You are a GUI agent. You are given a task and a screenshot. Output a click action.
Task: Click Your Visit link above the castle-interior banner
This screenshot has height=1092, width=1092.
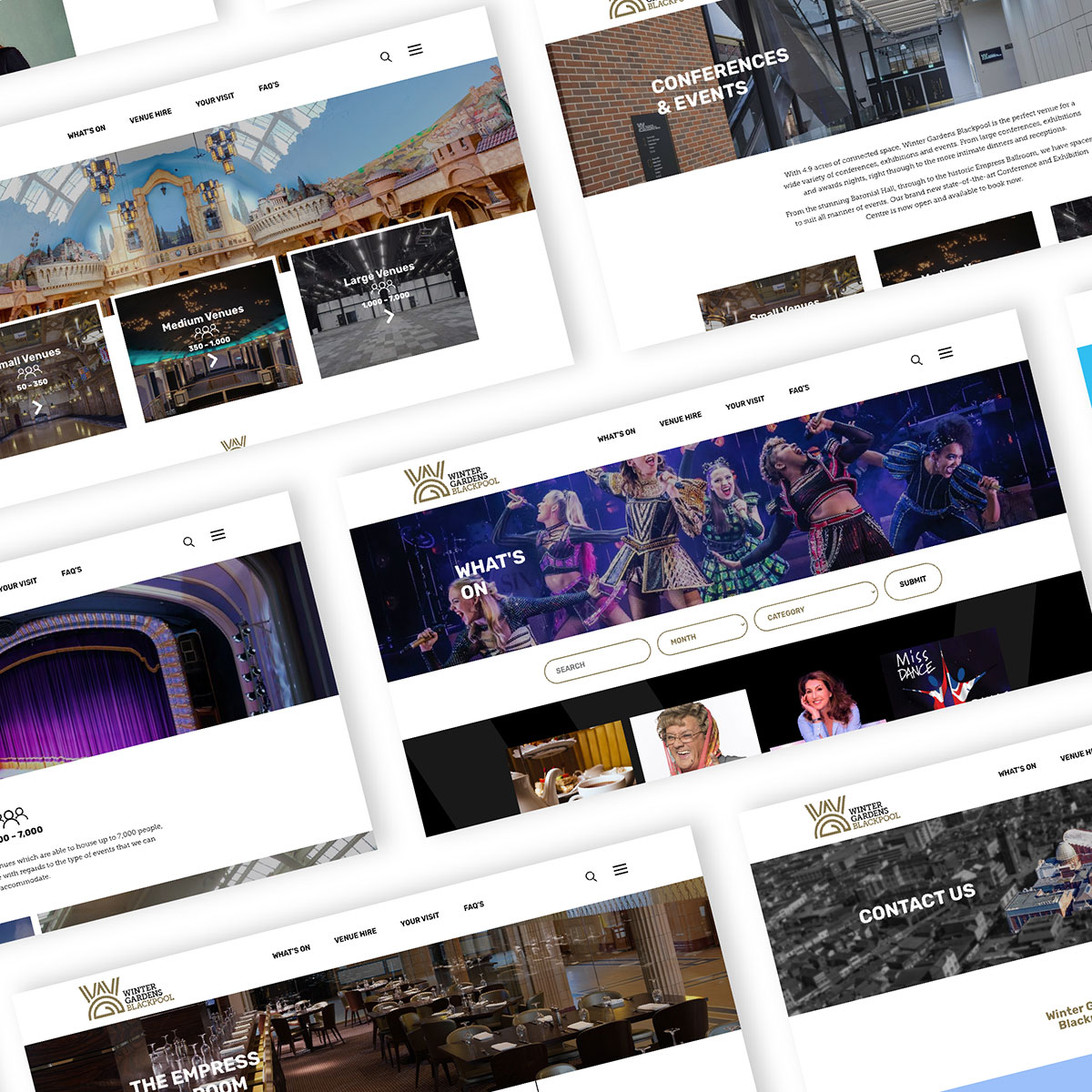[215, 100]
